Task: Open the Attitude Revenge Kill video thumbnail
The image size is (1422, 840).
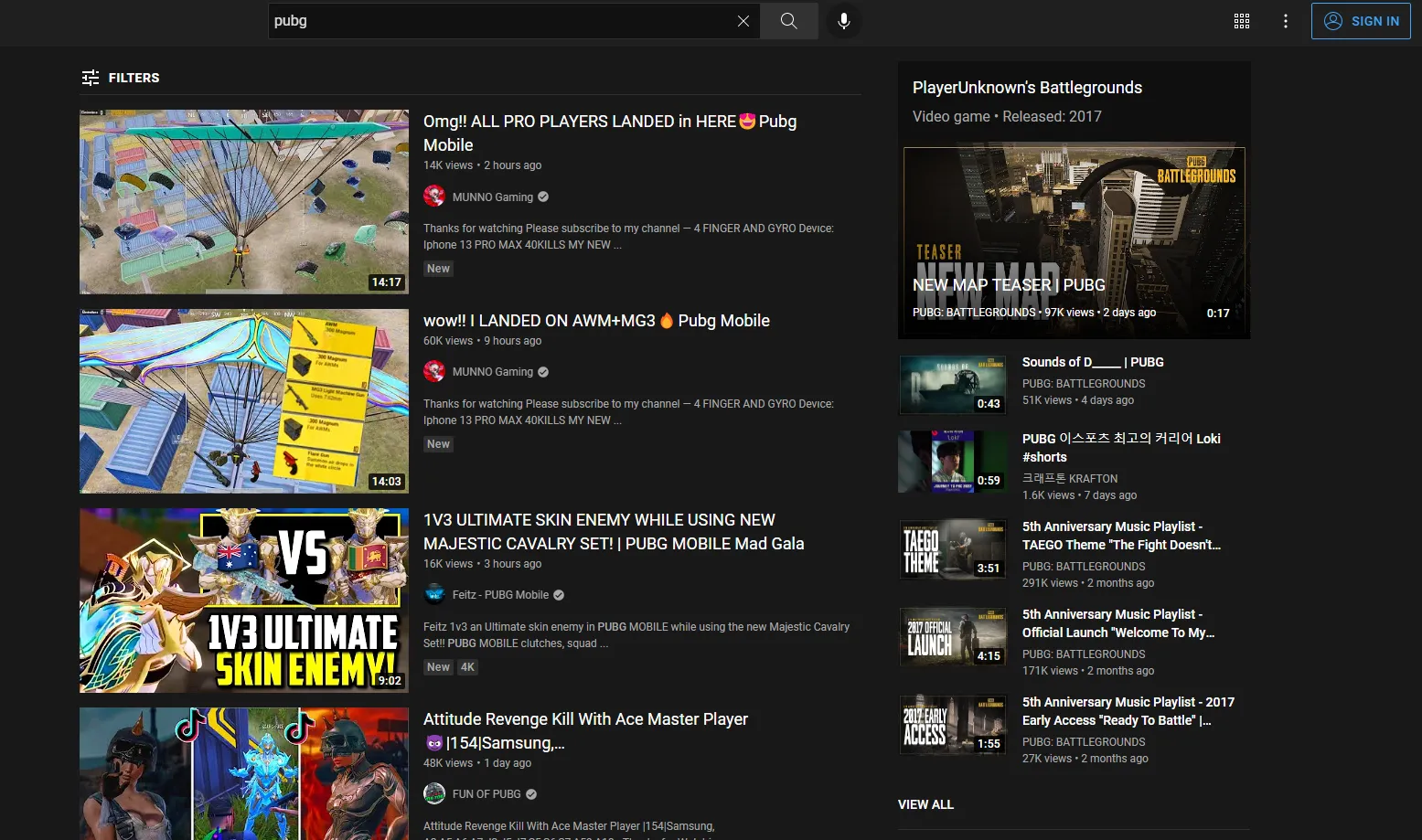Action: click(x=244, y=773)
